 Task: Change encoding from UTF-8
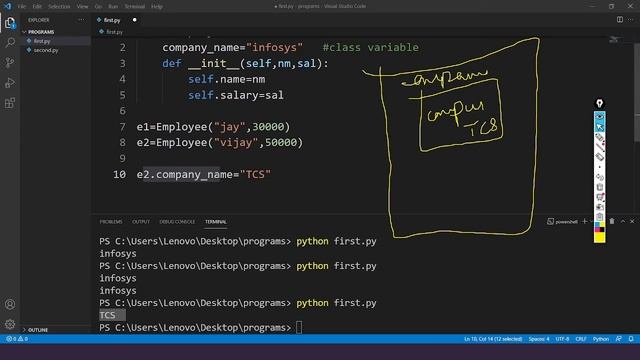point(562,339)
